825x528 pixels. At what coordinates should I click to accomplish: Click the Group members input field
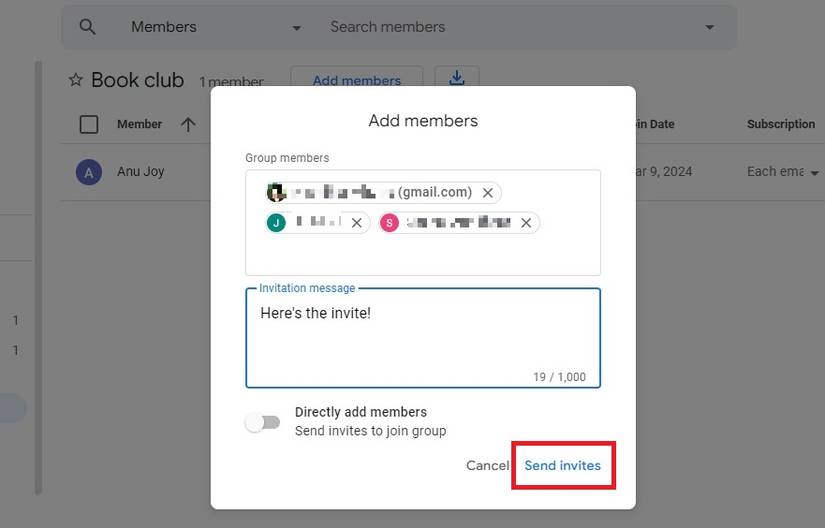pyautogui.click(x=422, y=254)
